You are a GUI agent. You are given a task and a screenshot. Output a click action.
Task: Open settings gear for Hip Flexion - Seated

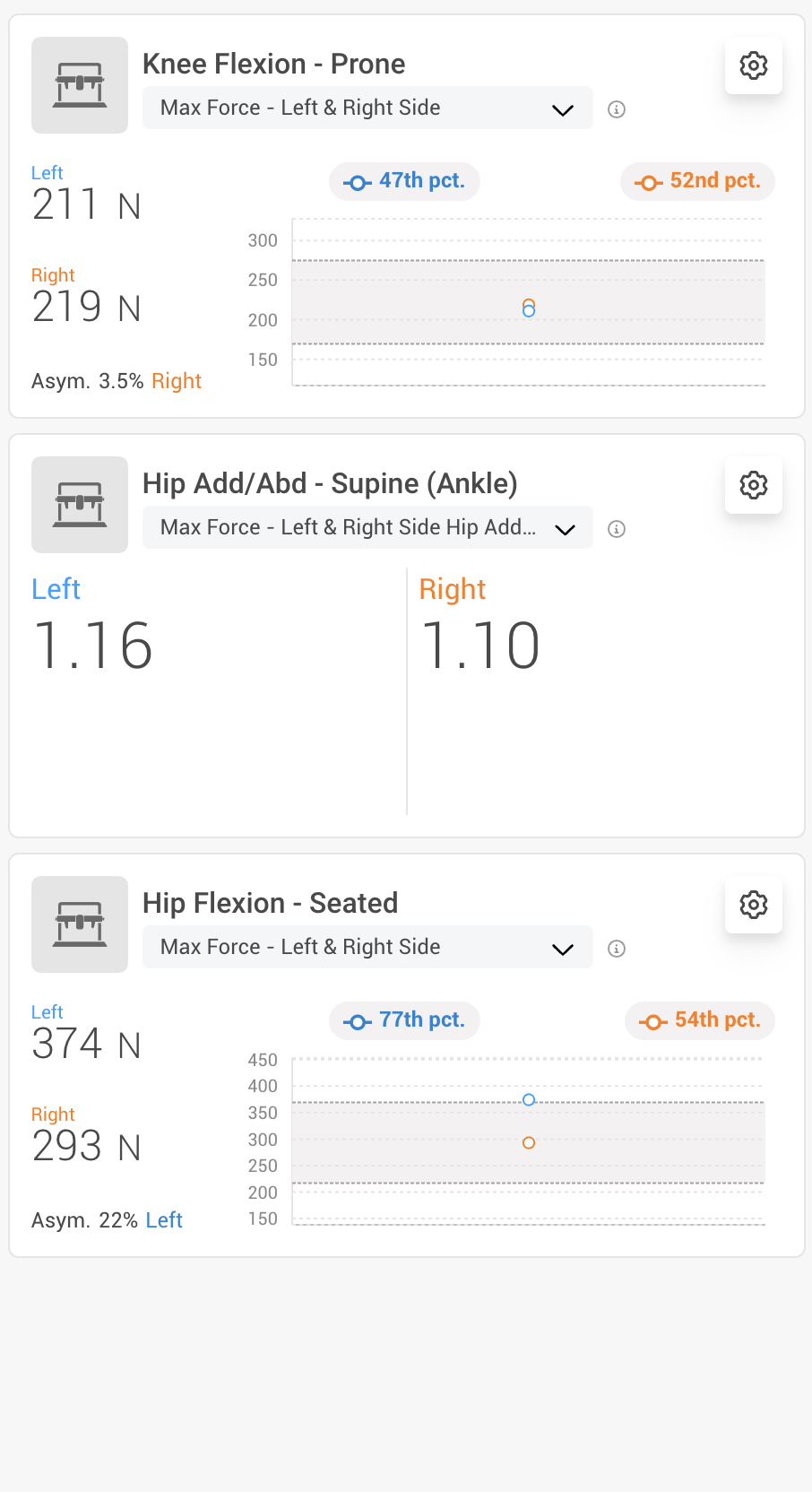(753, 905)
